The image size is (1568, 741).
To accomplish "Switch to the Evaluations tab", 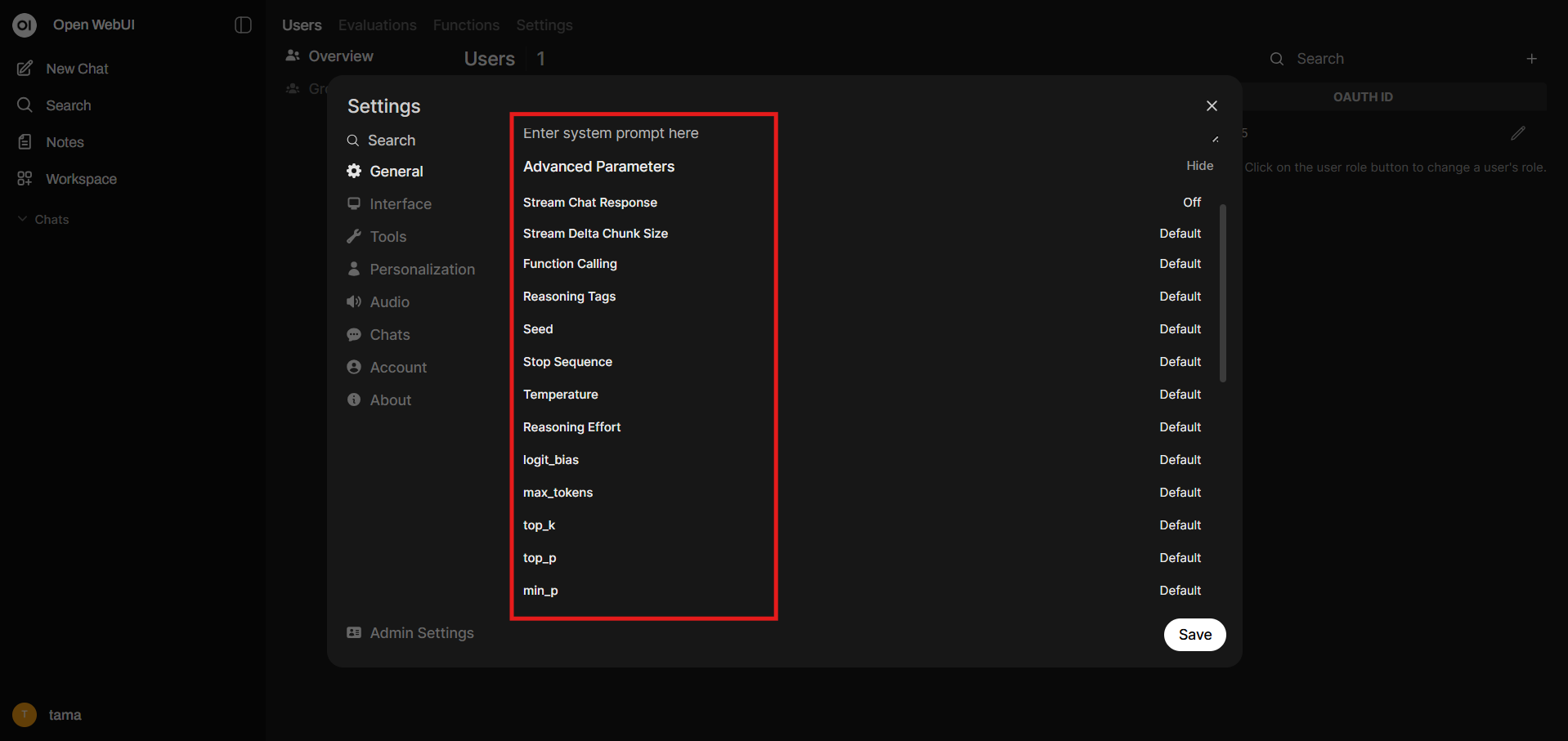I will [377, 25].
